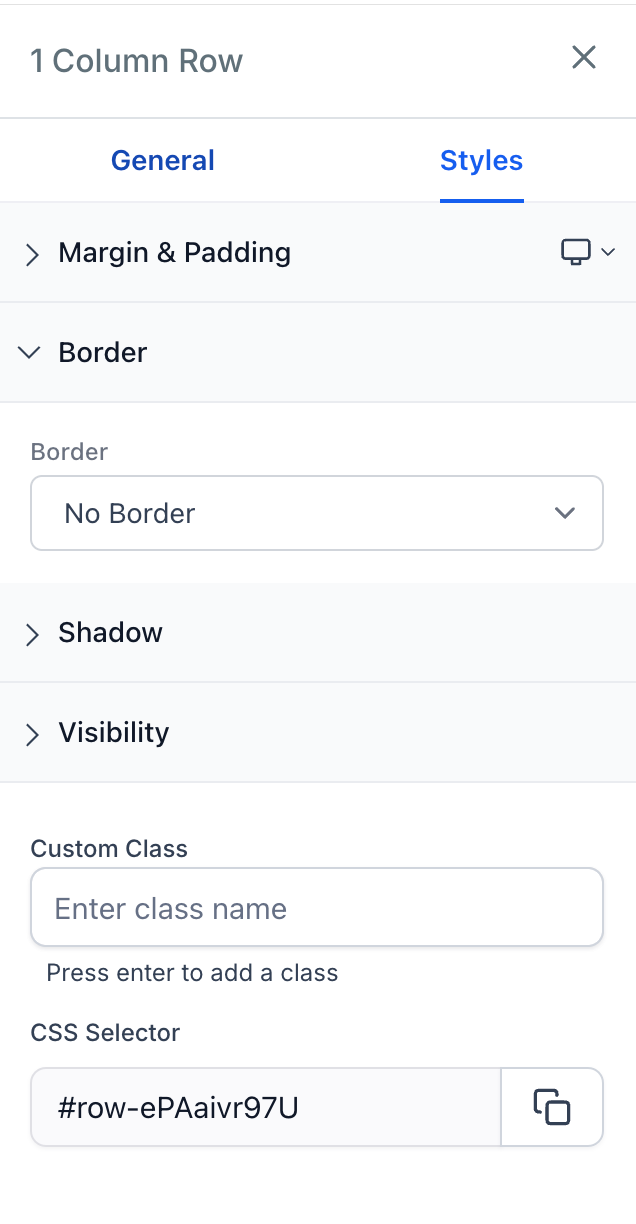636x1224 pixels.
Task: Click the Press enter to add a class hint
Action: [x=192, y=973]
